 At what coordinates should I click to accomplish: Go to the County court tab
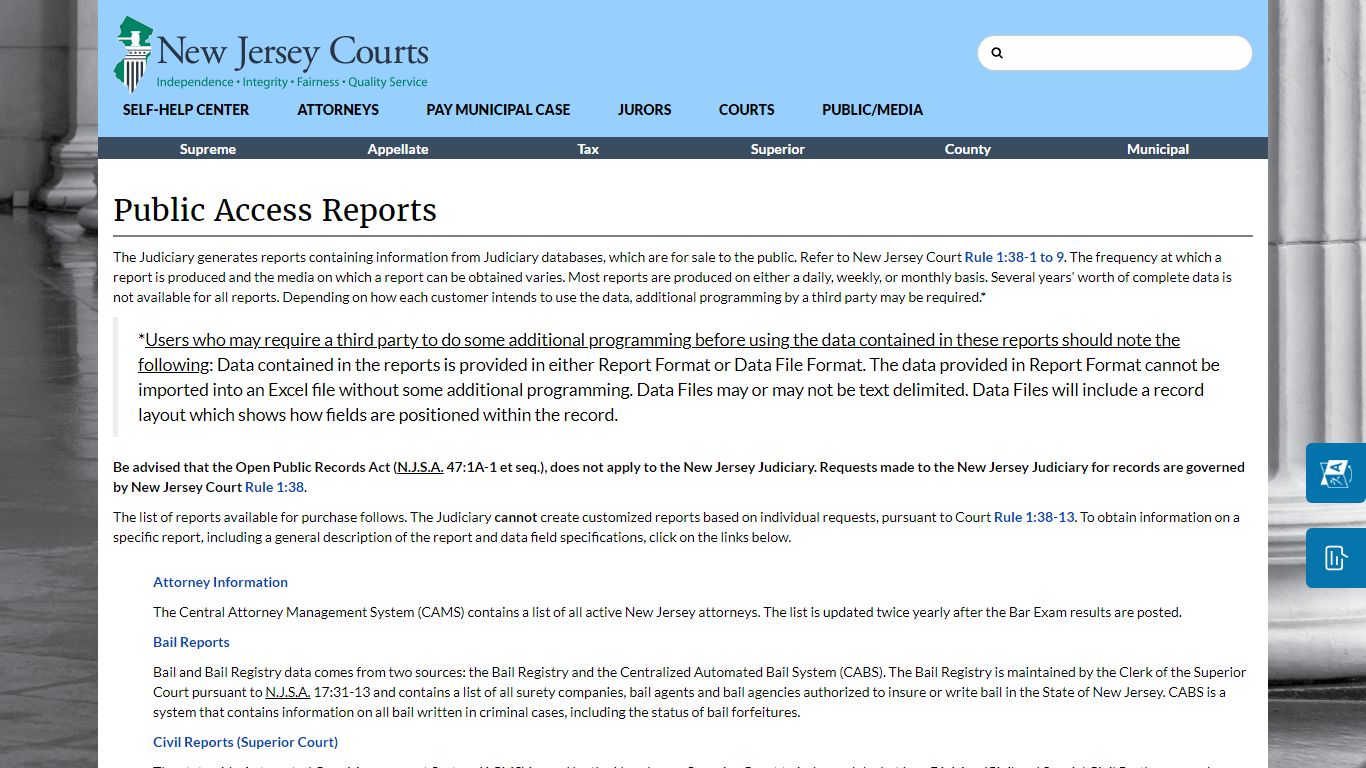coord(968,149)
